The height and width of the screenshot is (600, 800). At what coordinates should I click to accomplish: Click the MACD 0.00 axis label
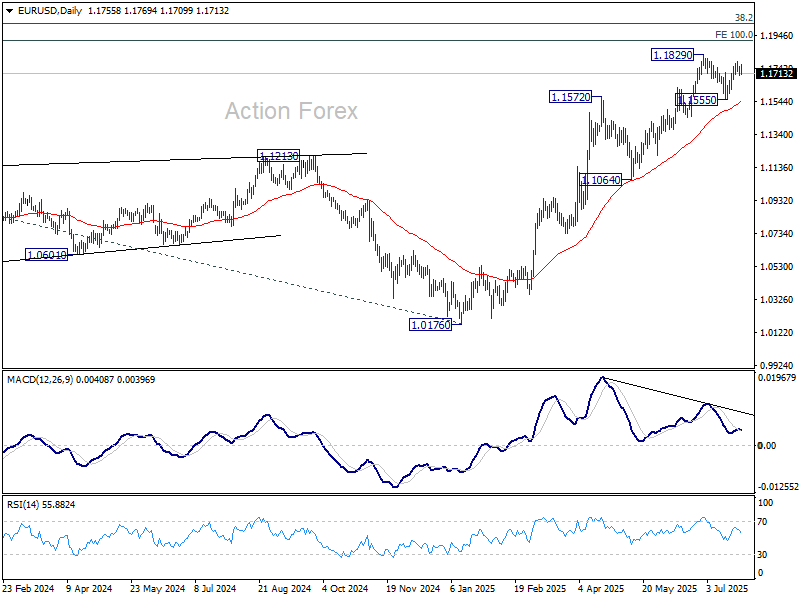pos(768,445)
